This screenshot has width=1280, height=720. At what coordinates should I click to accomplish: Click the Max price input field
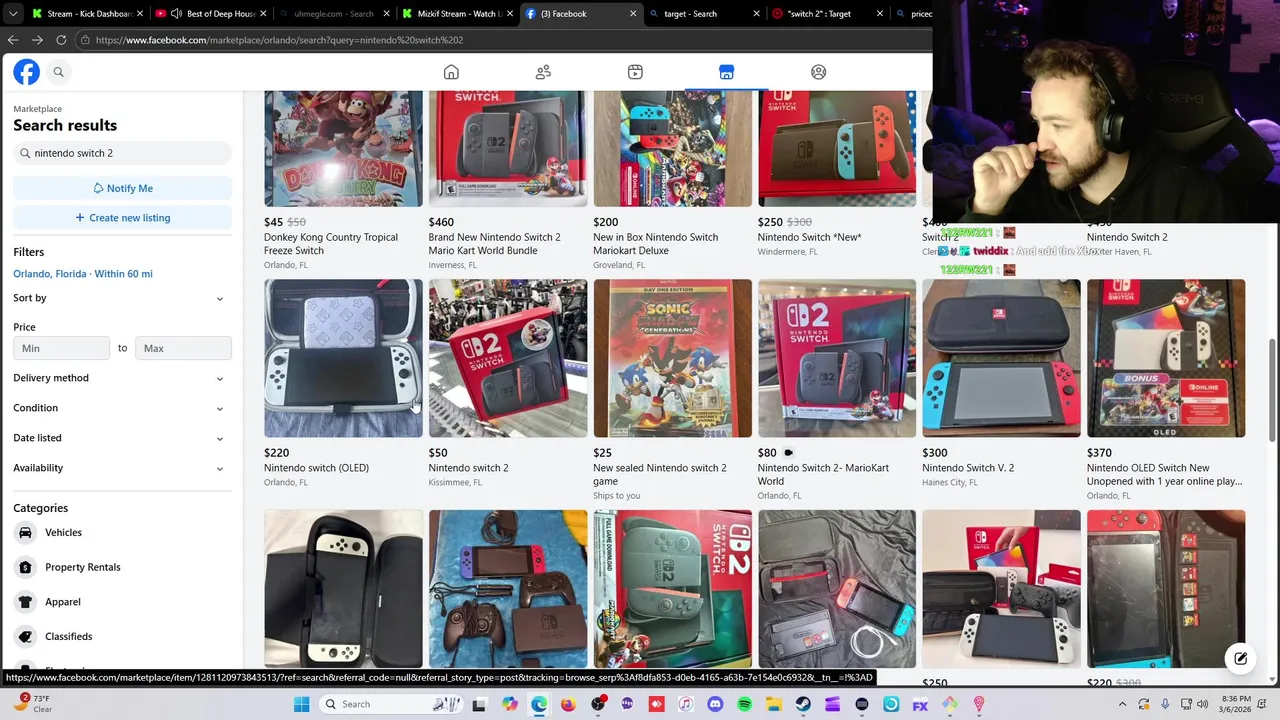[183, 348]
